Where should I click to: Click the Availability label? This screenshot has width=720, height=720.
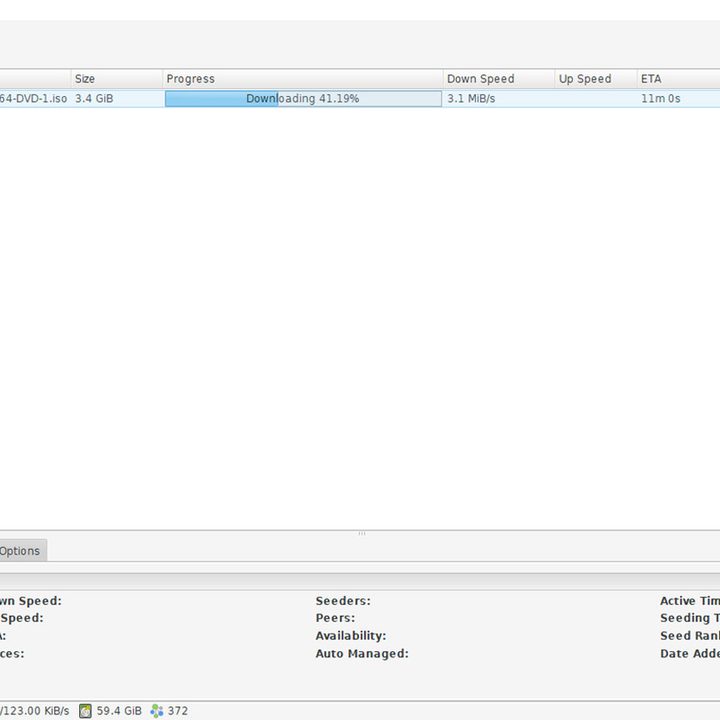coord(351,636)
